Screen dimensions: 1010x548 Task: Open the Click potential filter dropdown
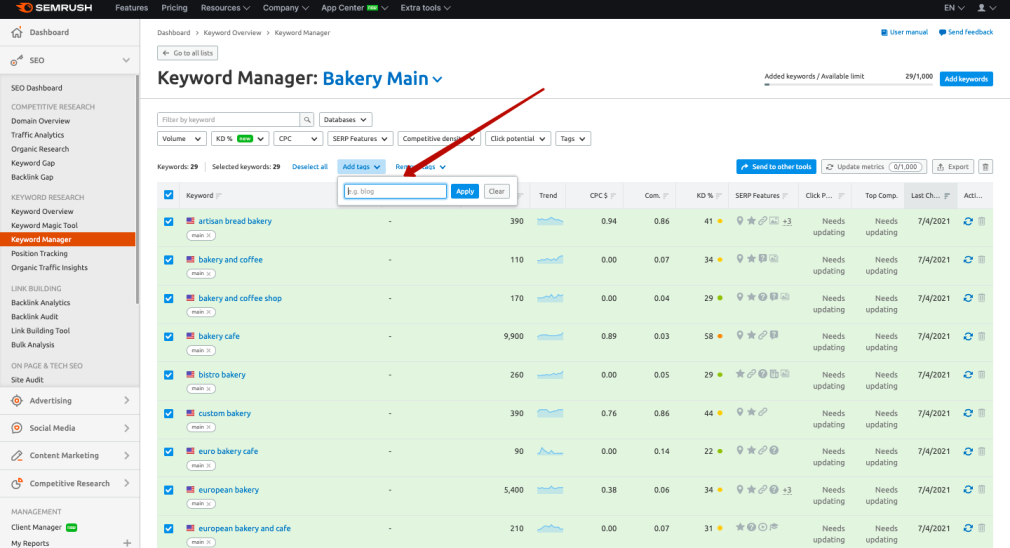click(518, 139)
